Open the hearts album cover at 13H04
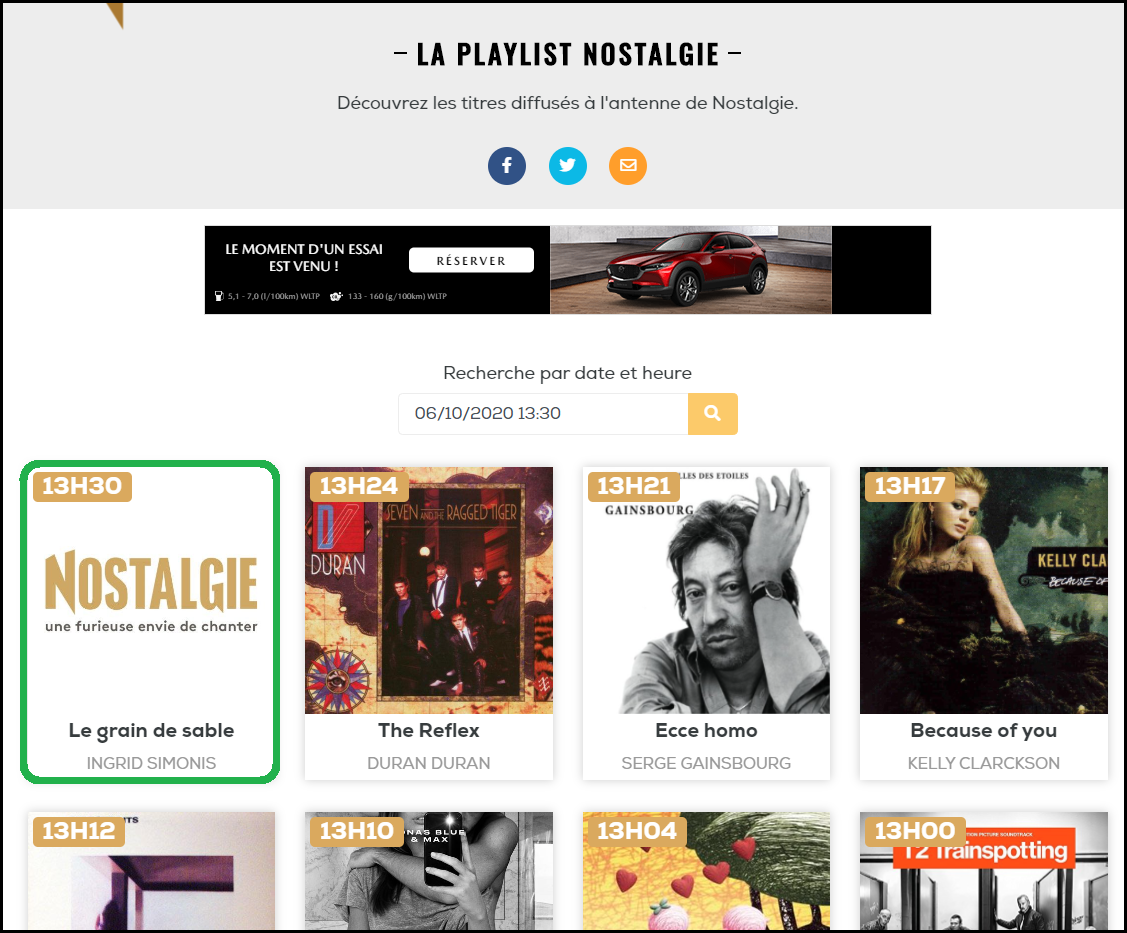 707,870
